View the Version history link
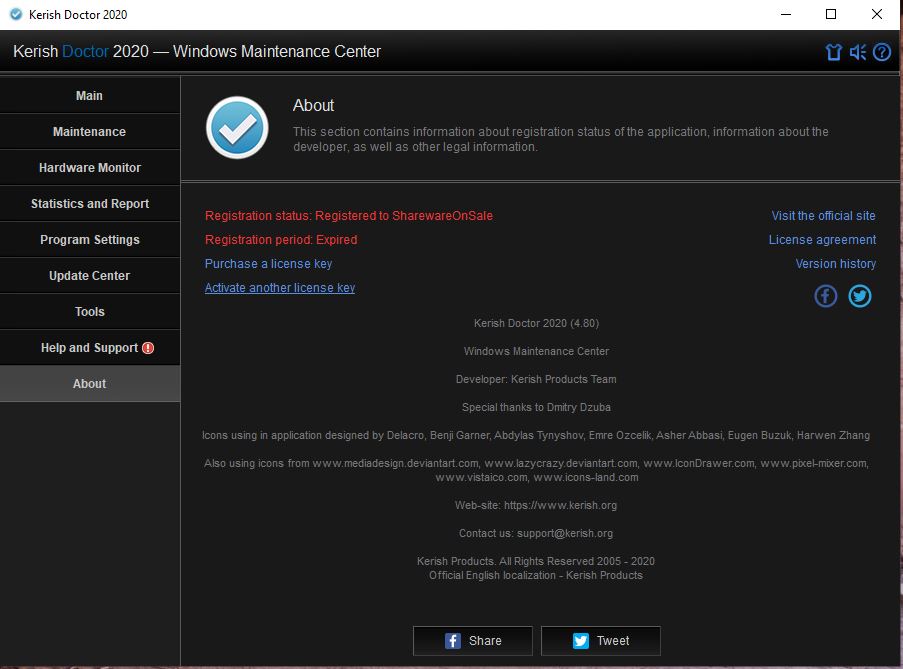The height and width of the screenshot is (669, 903). (836, 264)
